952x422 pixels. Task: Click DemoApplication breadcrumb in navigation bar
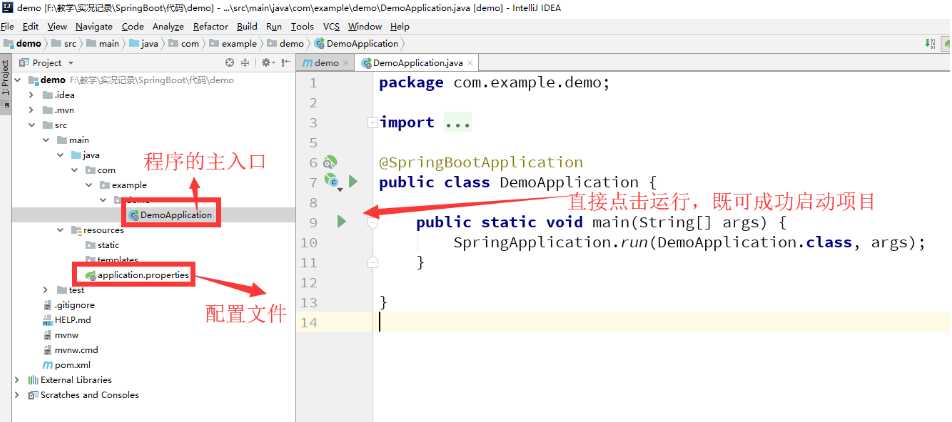[x=357, y=43]
